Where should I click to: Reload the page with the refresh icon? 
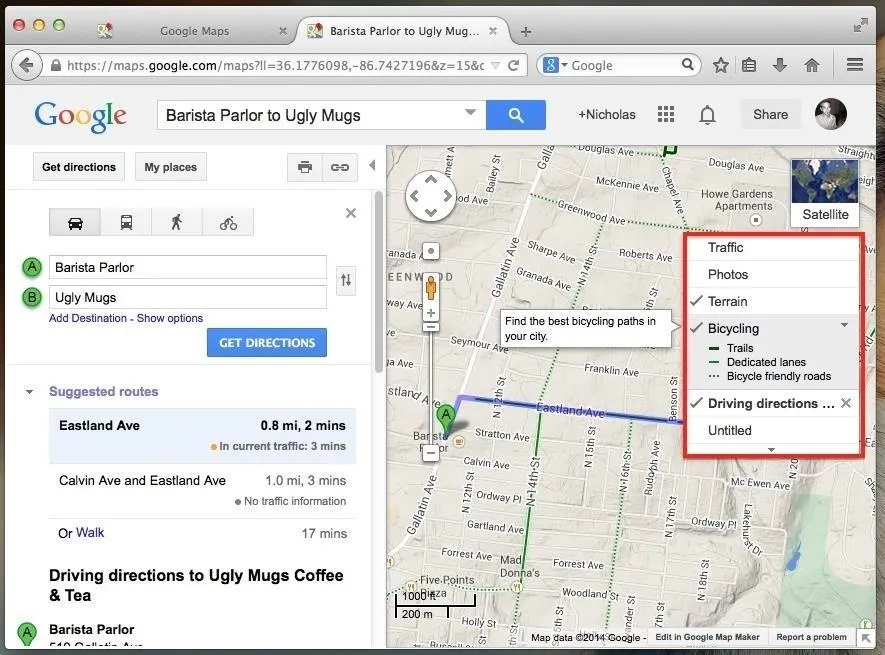513,66
